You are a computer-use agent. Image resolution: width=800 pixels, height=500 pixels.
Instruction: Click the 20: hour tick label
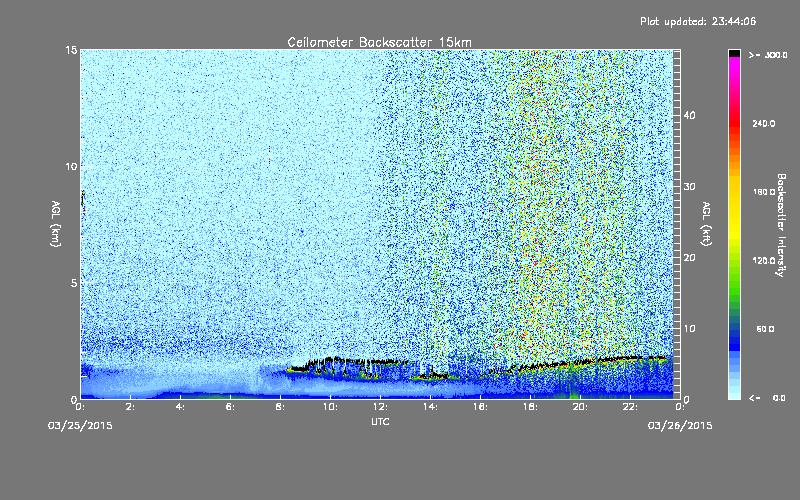click(x=580, y=407)
